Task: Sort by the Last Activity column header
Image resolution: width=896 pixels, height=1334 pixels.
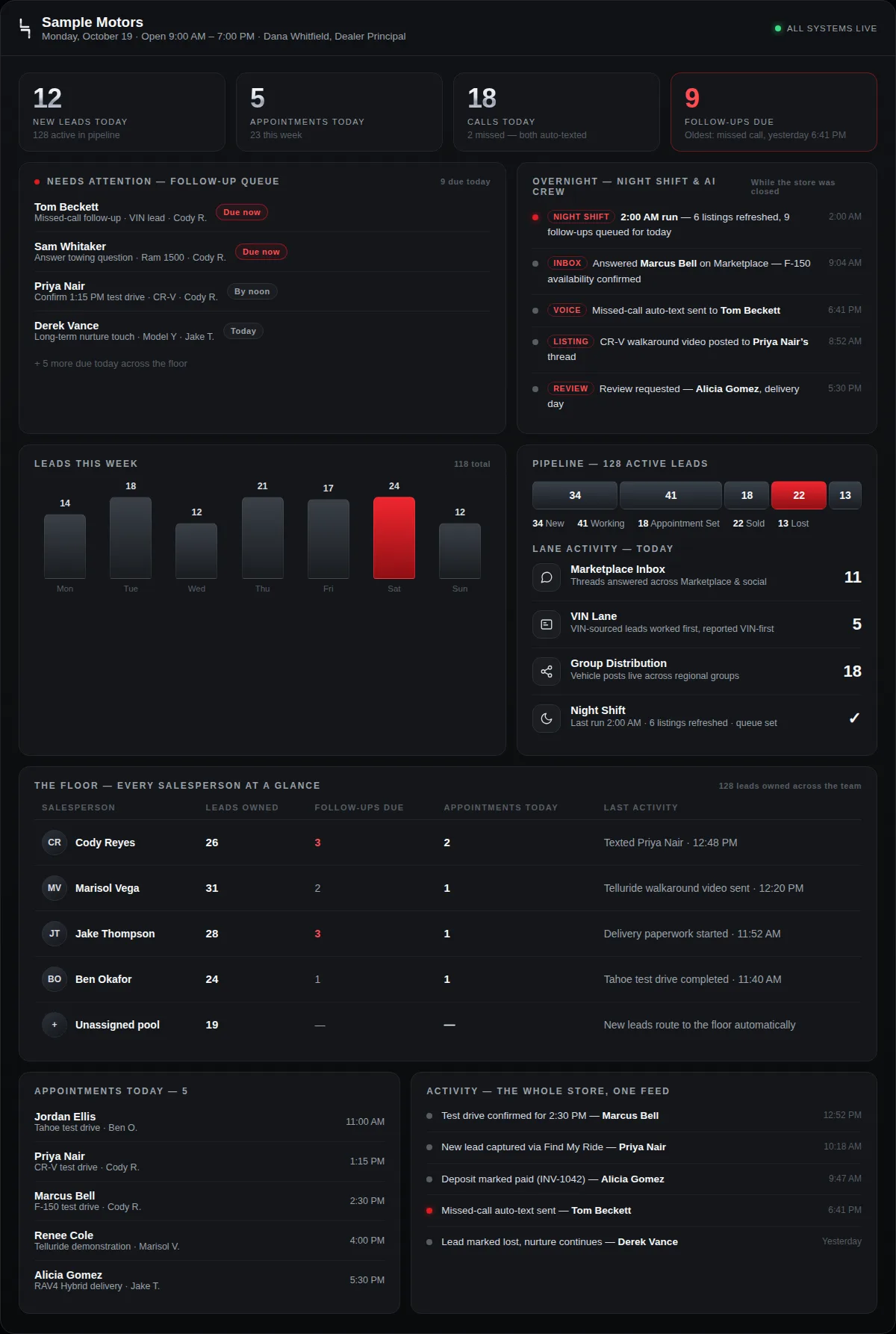Action: coord(641,807)
